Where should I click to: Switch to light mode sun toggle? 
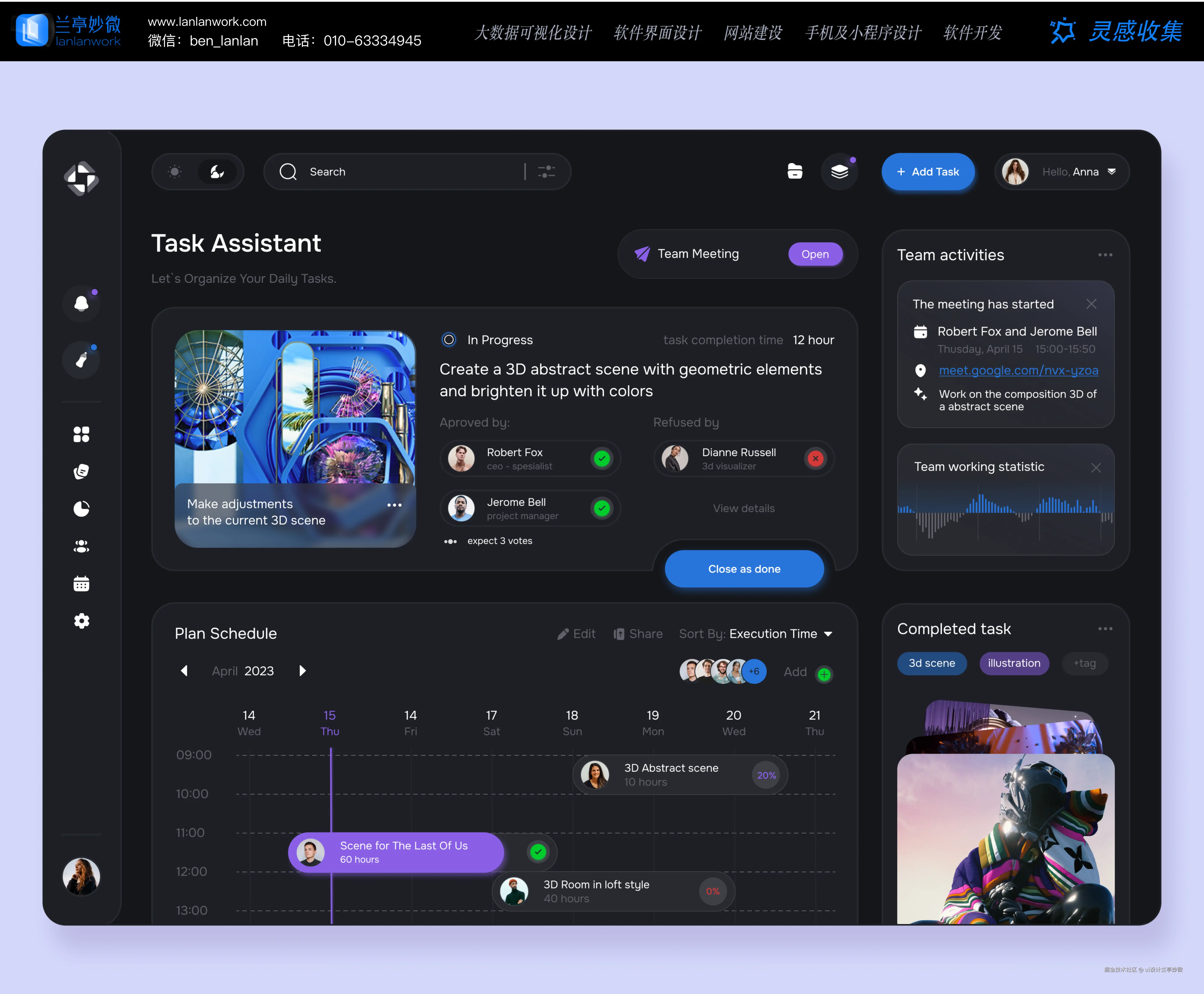(x=174, y=172)
